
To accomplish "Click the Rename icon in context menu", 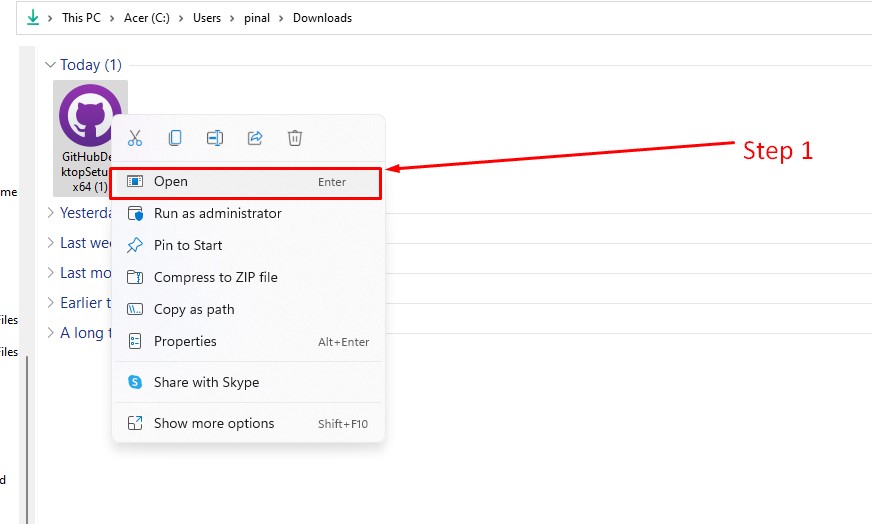I will (215, 137).
